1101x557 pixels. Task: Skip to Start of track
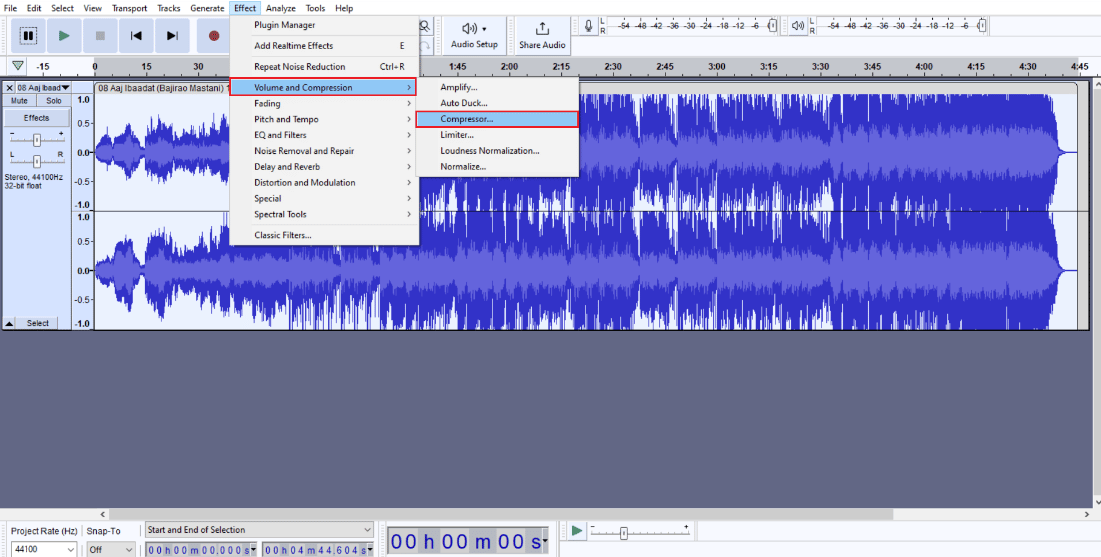[136, 36]
